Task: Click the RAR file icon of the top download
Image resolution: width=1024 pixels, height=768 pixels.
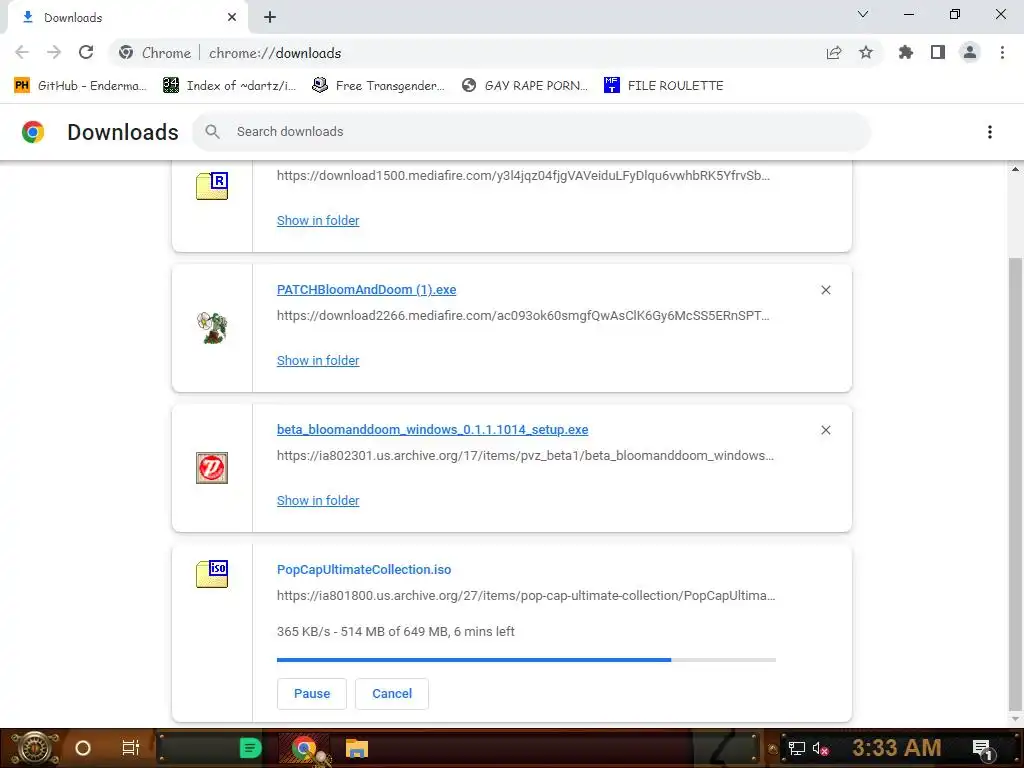Action: [x=212, y=185]
